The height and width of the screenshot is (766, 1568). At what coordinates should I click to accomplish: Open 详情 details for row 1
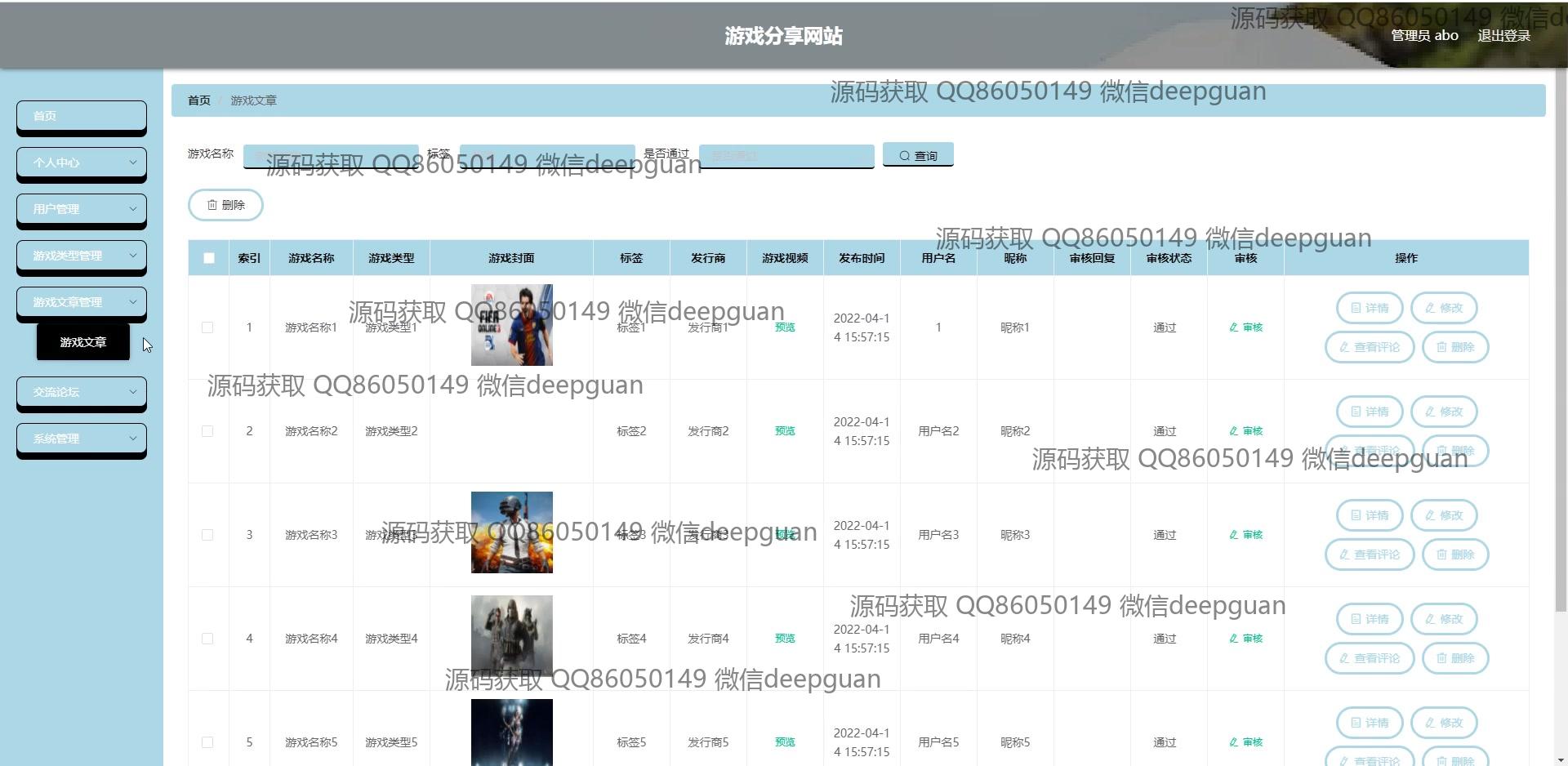click(x=1369, y=308)
